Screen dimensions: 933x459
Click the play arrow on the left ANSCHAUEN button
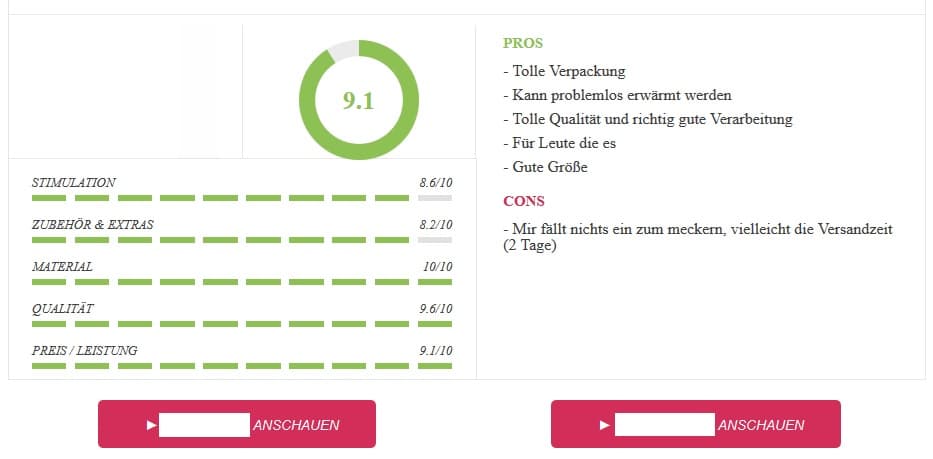pyautogui.click(x=152, y=425)
